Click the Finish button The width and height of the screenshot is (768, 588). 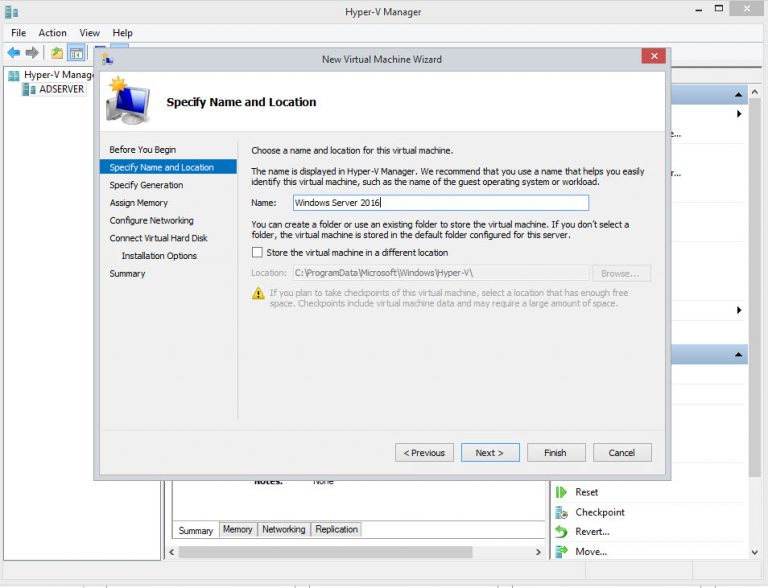click(x=556, y=453)
